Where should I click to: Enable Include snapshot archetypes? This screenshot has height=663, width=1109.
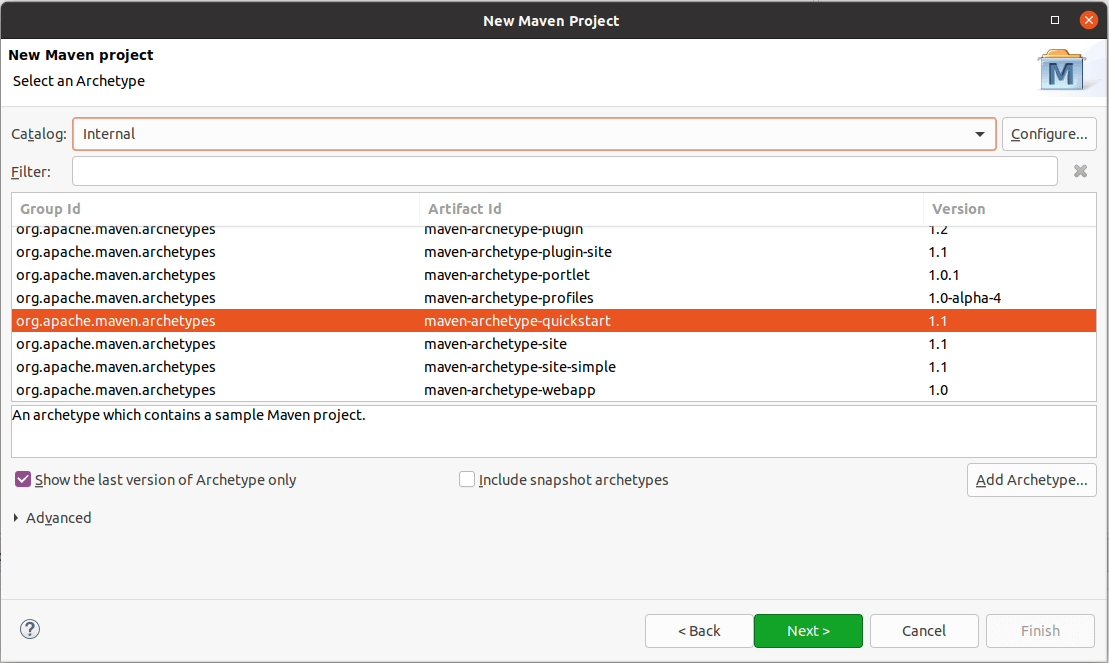pos(467,479)
